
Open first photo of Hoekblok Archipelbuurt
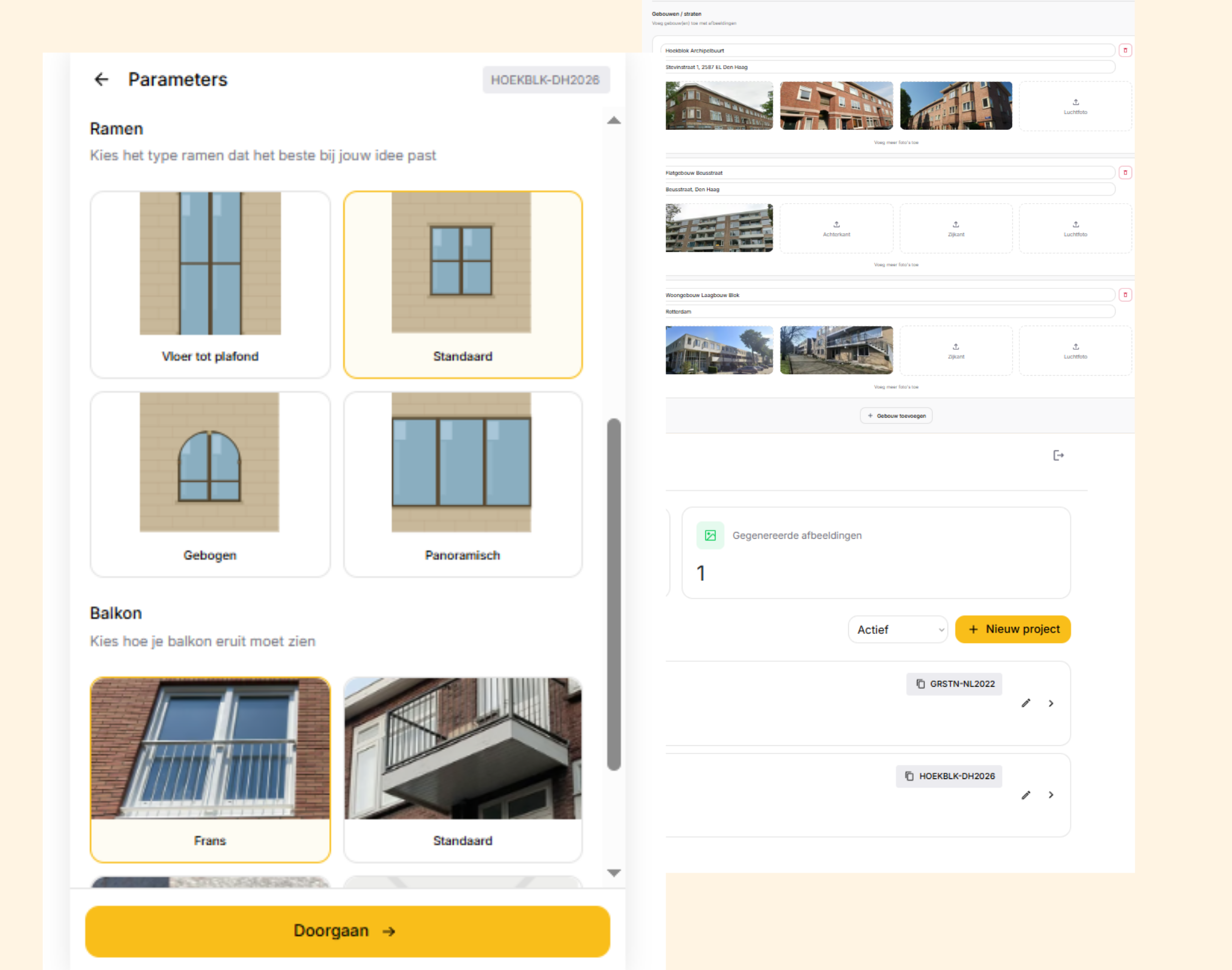719,106
